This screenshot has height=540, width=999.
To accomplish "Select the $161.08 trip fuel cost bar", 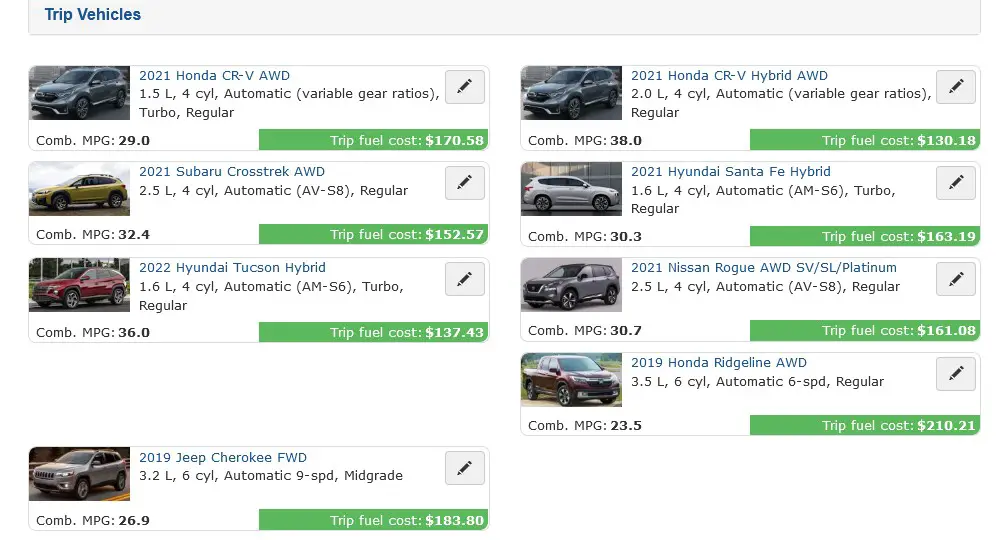I will coord(865,330).
